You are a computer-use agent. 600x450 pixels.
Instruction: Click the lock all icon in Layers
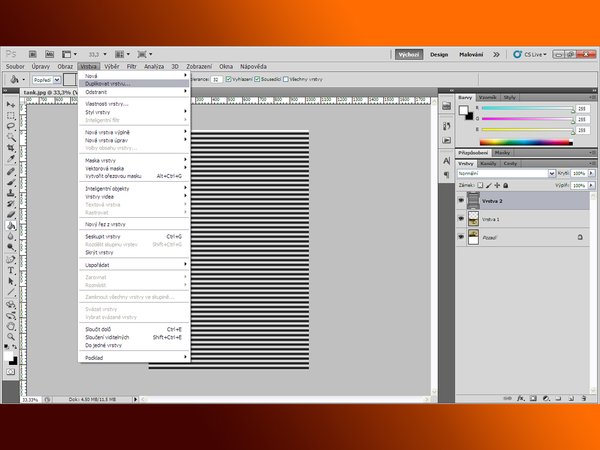503,185
